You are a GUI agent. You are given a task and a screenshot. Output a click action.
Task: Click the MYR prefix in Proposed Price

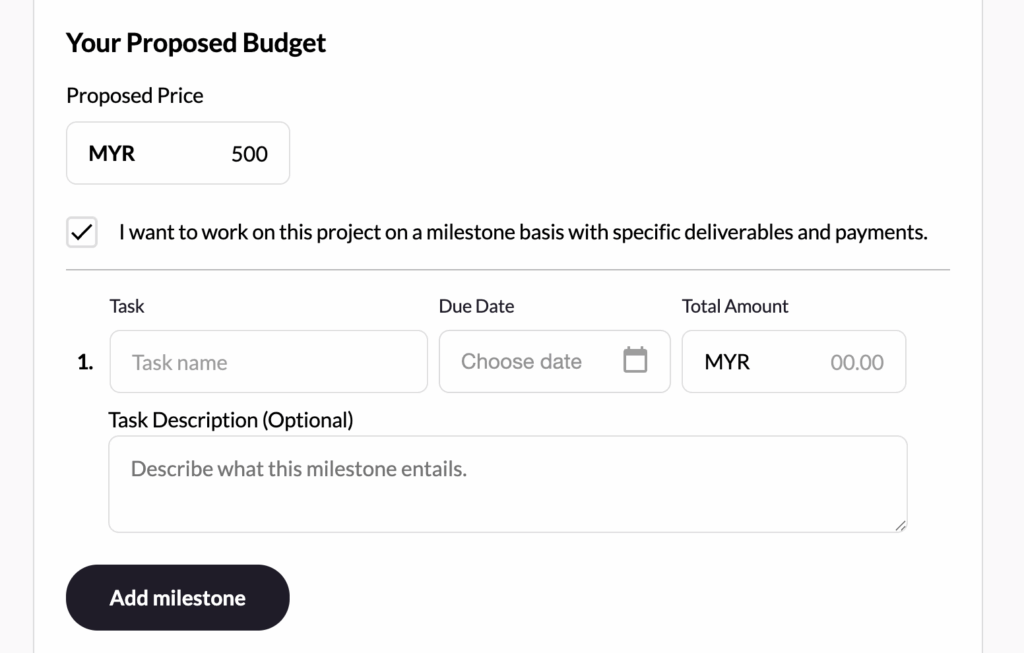click(x=112, y=154)
